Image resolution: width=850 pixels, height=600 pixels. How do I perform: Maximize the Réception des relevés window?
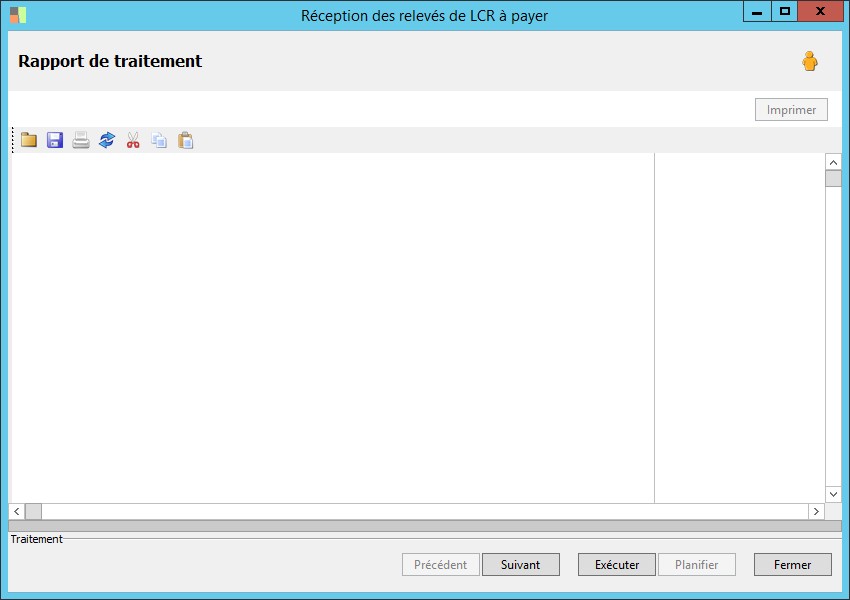(x=784, y=11)
